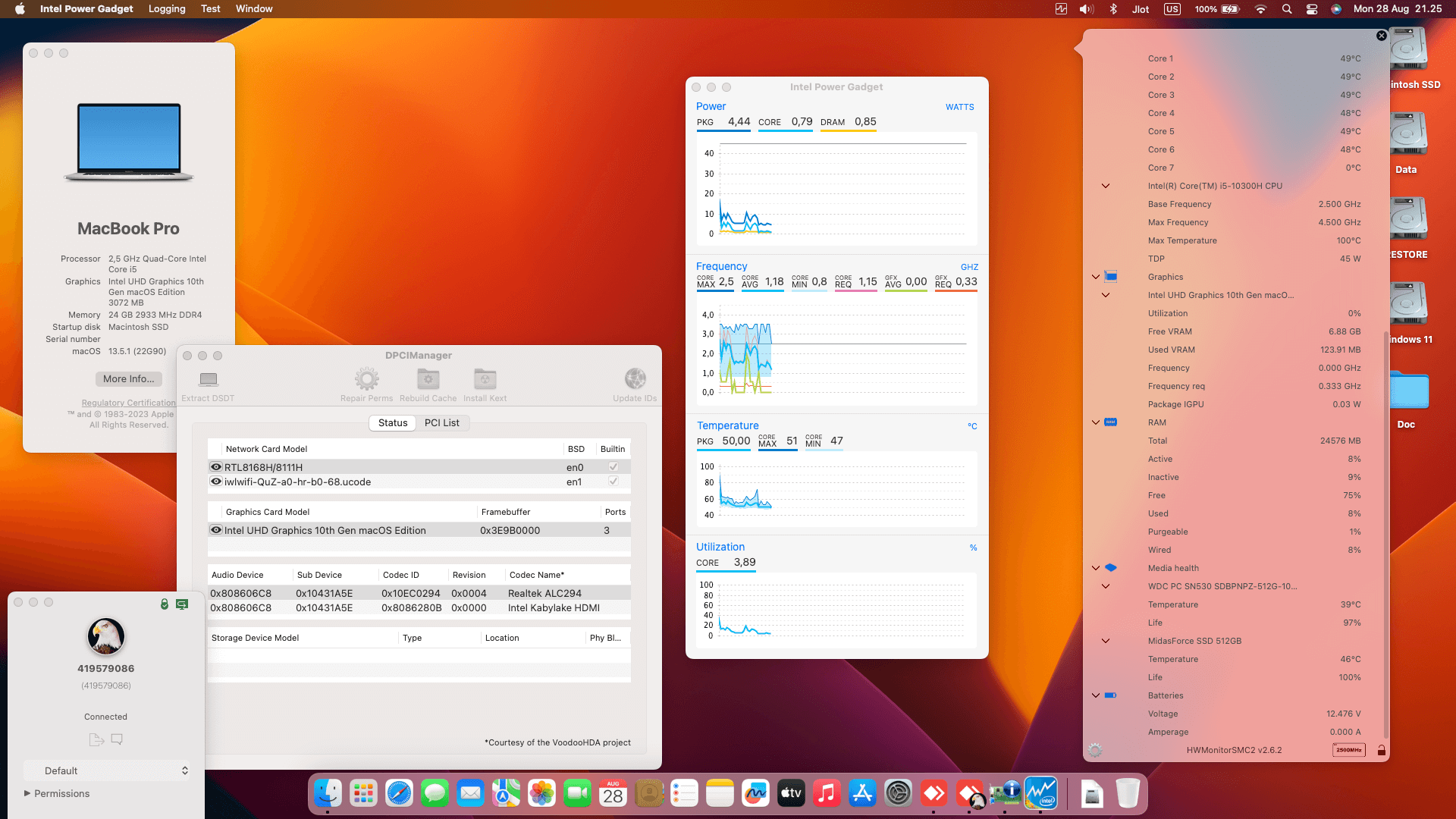The image size is (1456, 819).
Task: Click the Repair Perms gear icon
Action: coord(367,378)
